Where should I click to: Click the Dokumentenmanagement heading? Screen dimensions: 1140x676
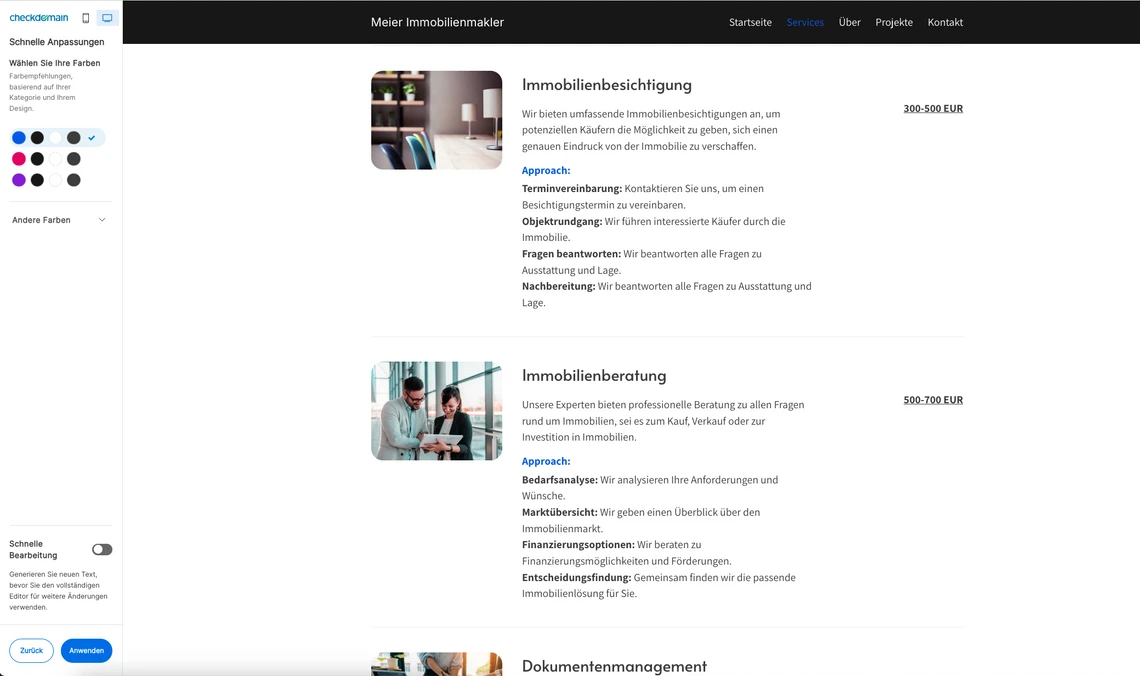coord(613,666)
